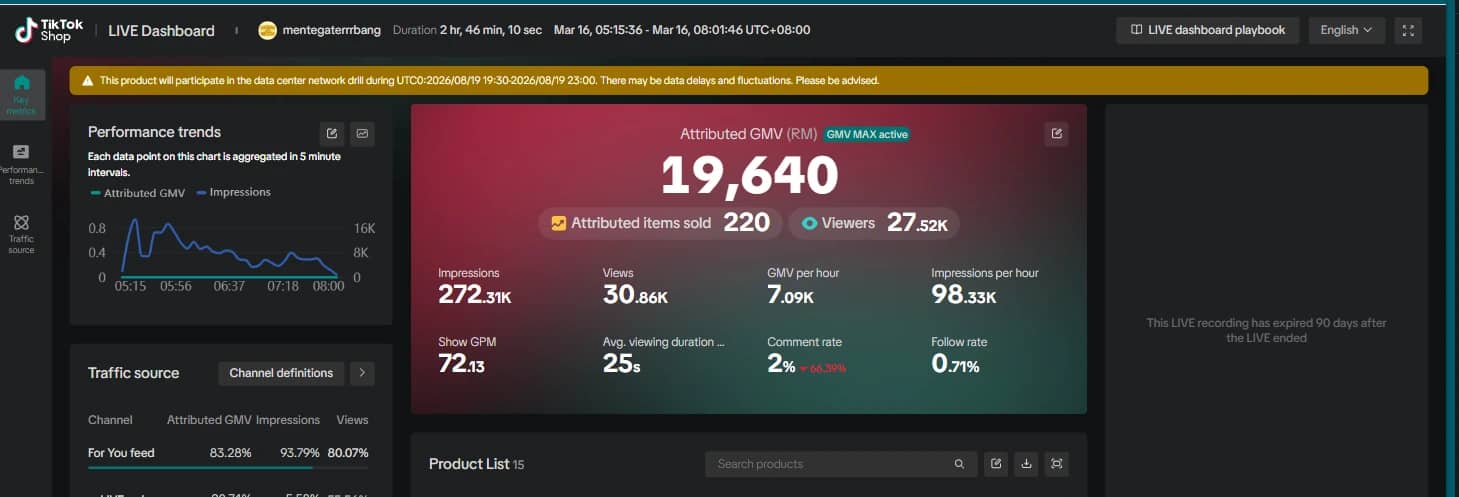
Task: Click the search magnifier icon
Action: pos(959,464)
